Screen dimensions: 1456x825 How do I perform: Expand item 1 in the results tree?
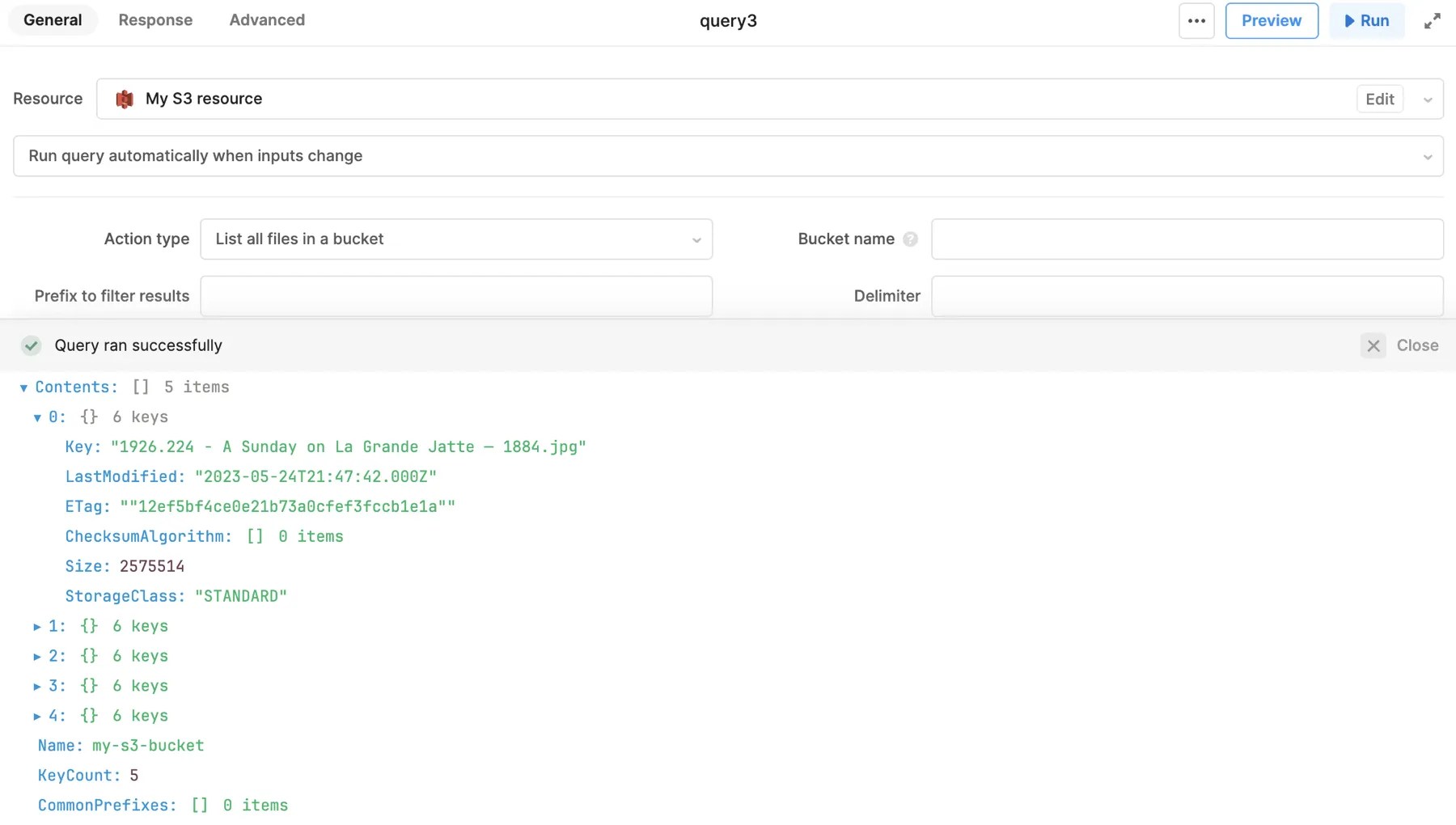click(x=36, y=626)
